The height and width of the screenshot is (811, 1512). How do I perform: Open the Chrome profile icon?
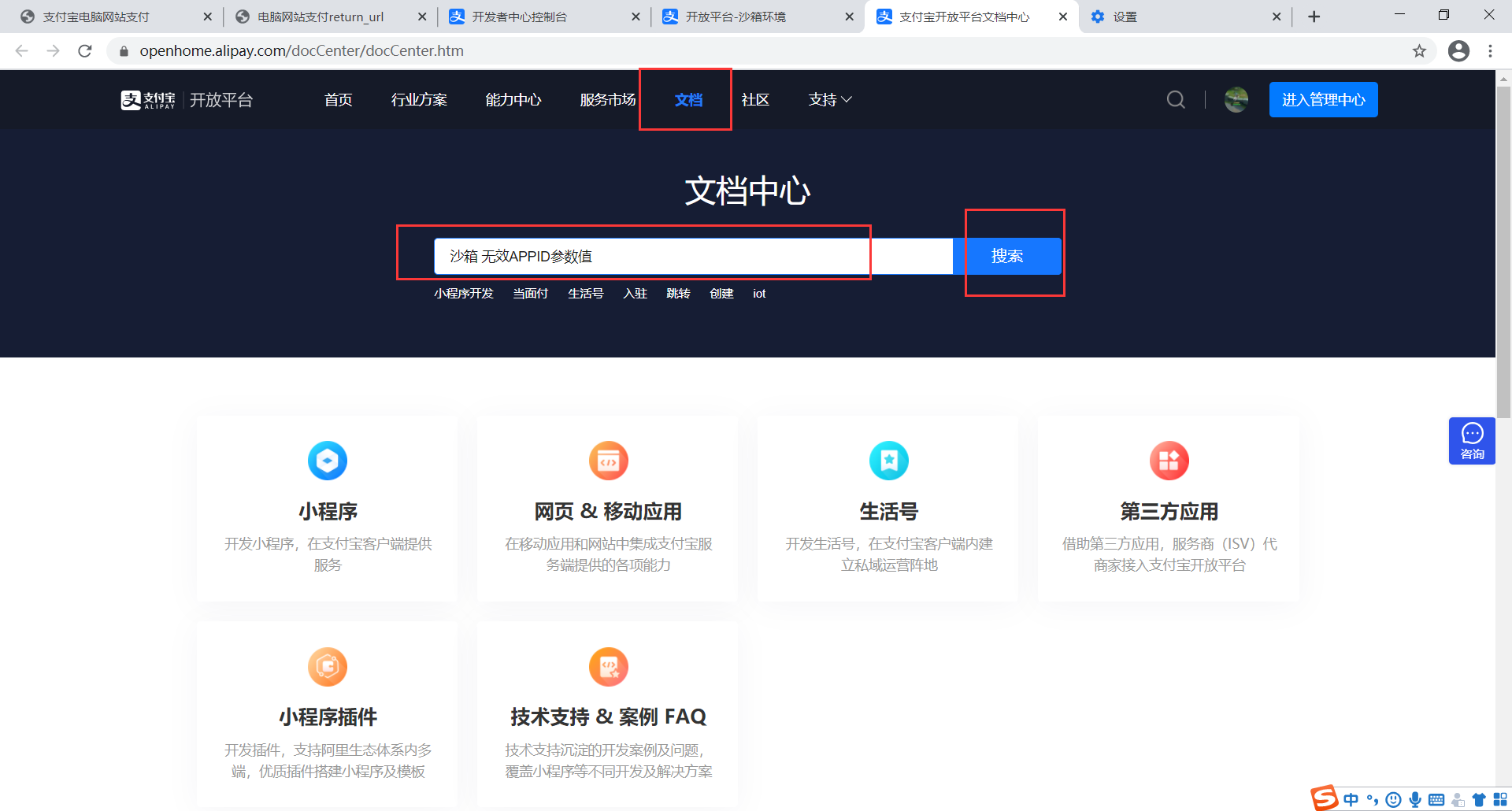[x=1458, y=51]
